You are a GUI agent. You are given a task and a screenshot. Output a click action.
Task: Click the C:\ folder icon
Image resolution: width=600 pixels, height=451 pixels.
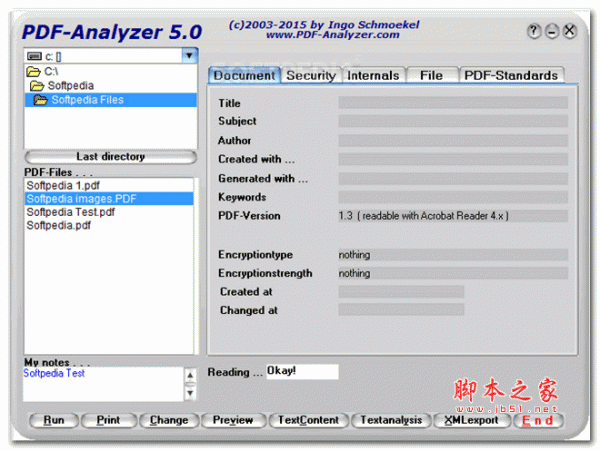(33, 71)
